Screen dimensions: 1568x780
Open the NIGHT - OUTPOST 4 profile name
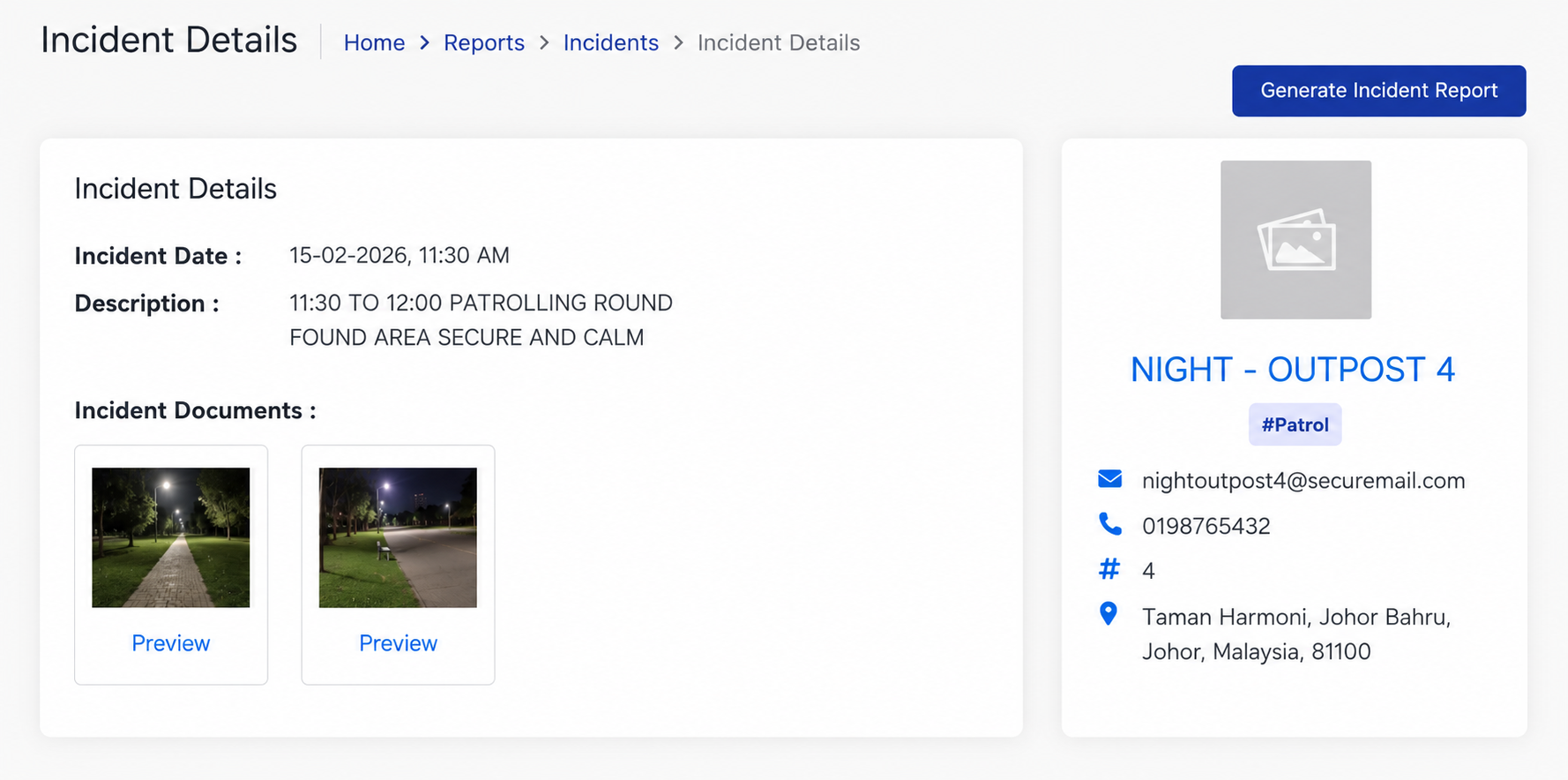click(1293, 370)
